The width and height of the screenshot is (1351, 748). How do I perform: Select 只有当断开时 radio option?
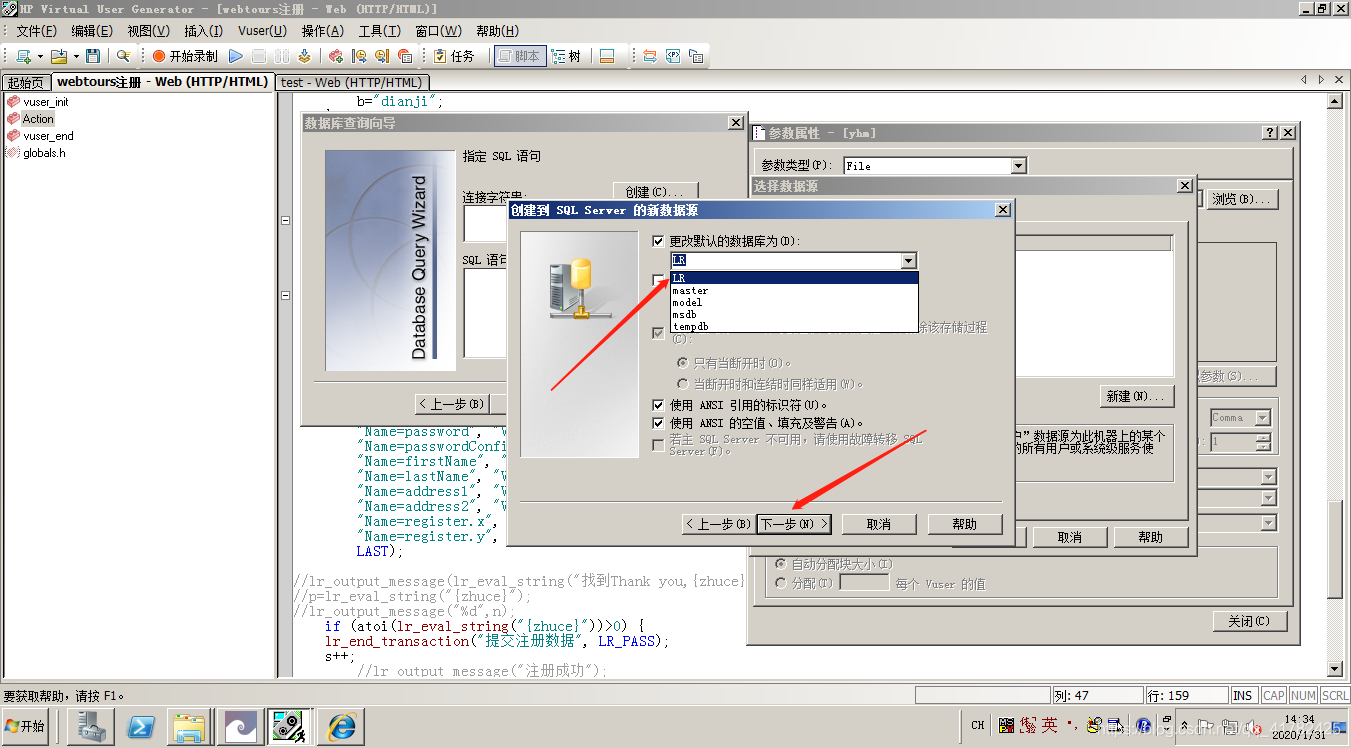(x=683, y=363)
